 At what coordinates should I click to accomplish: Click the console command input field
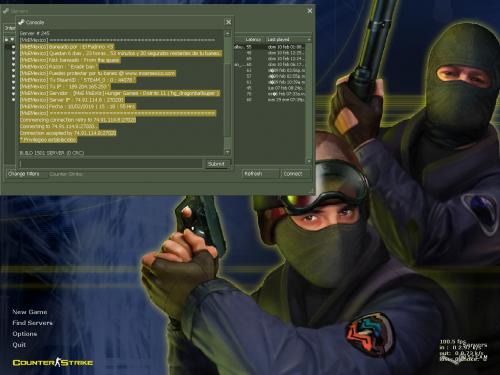pyautogui.click(x=111, y=164)
